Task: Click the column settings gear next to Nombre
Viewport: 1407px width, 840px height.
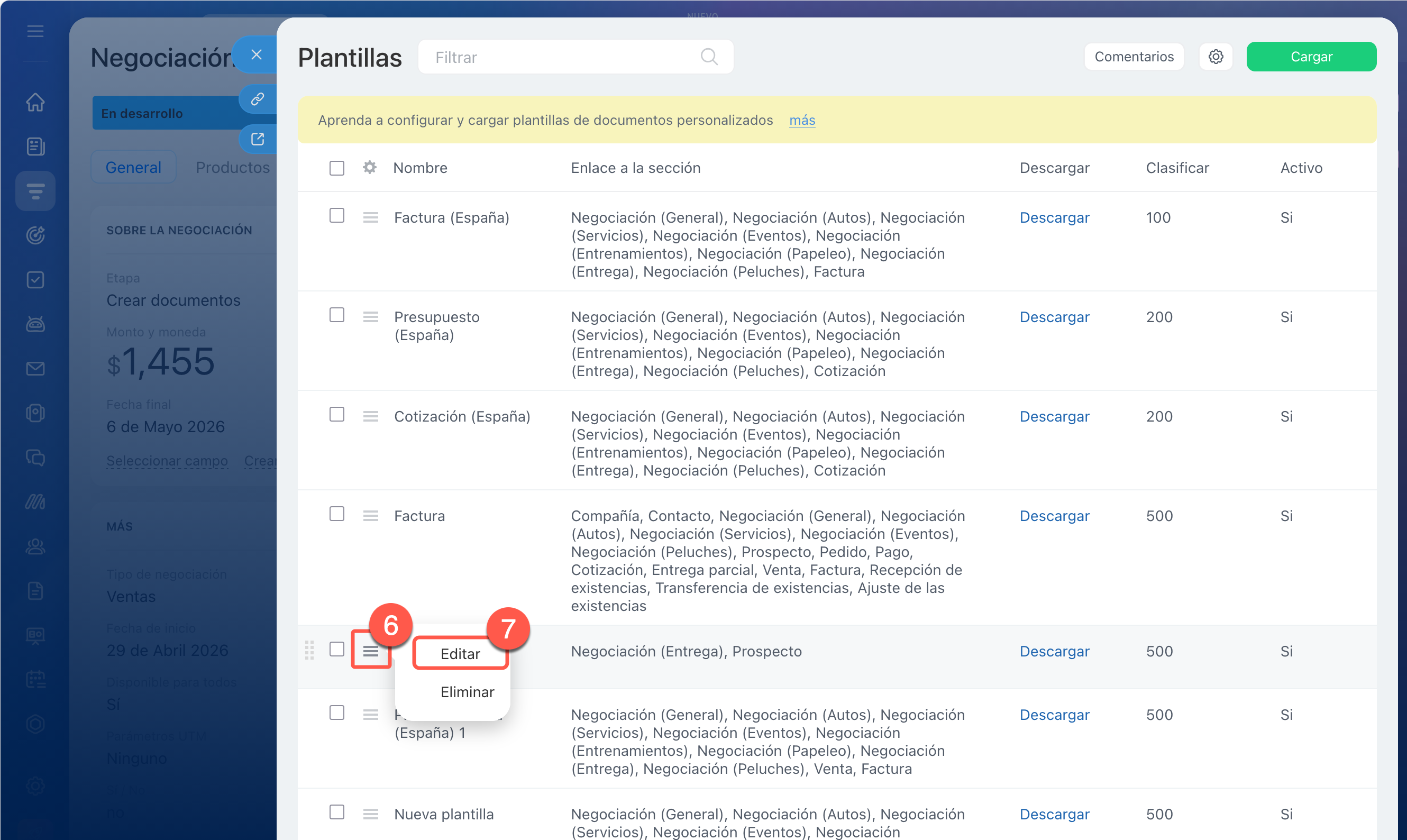Action: [370, 168]
